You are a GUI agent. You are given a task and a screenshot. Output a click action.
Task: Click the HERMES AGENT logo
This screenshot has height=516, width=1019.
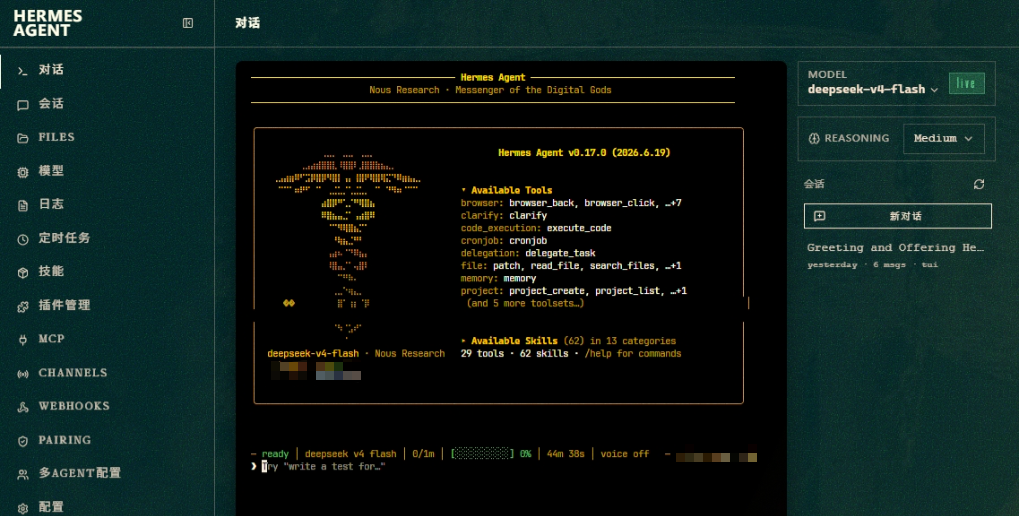click(47, 23)
